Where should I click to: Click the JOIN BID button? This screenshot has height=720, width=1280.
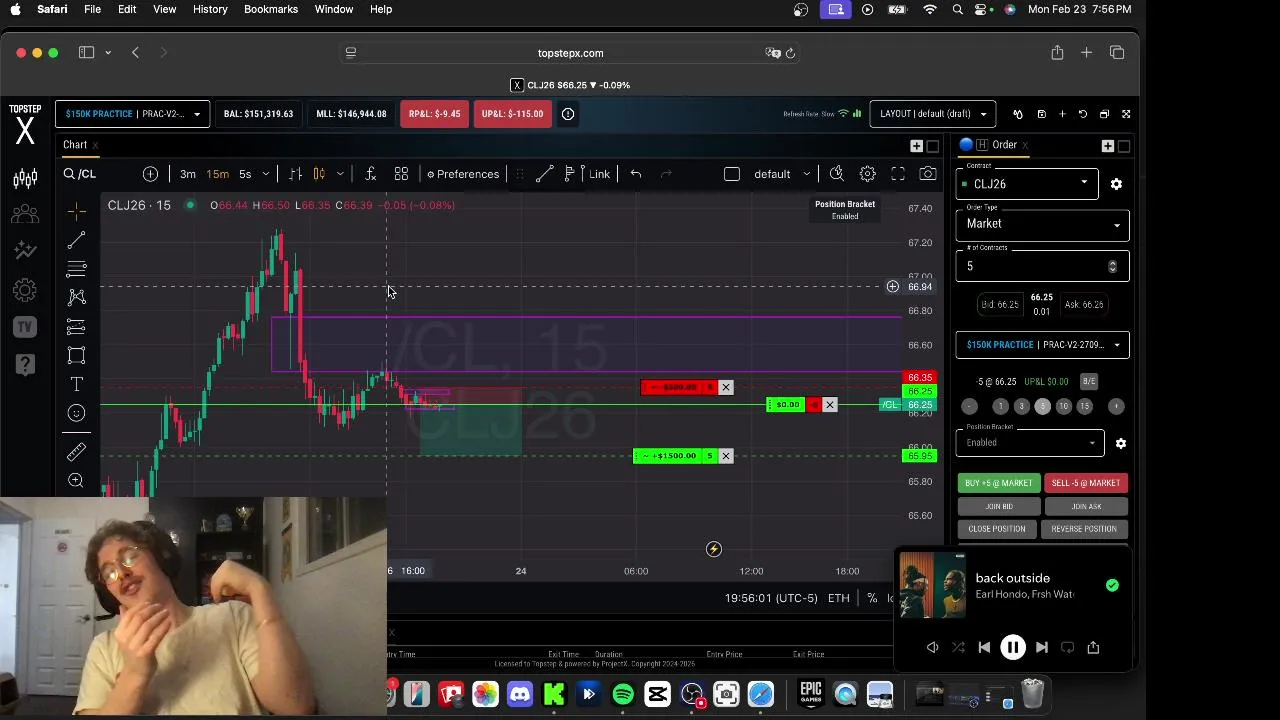(x=999, y=507)
